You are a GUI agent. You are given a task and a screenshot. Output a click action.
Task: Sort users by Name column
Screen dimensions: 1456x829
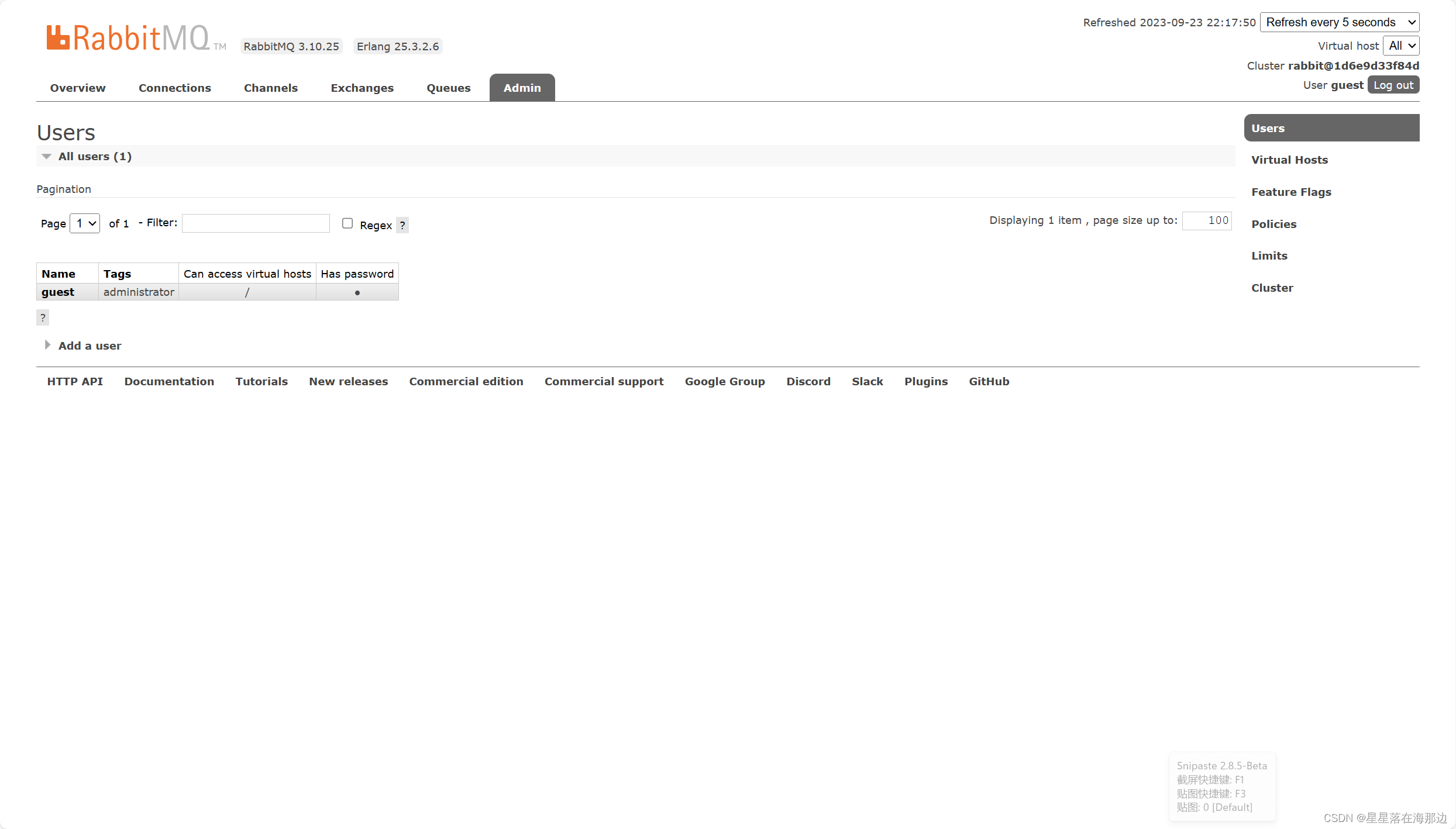58,274
